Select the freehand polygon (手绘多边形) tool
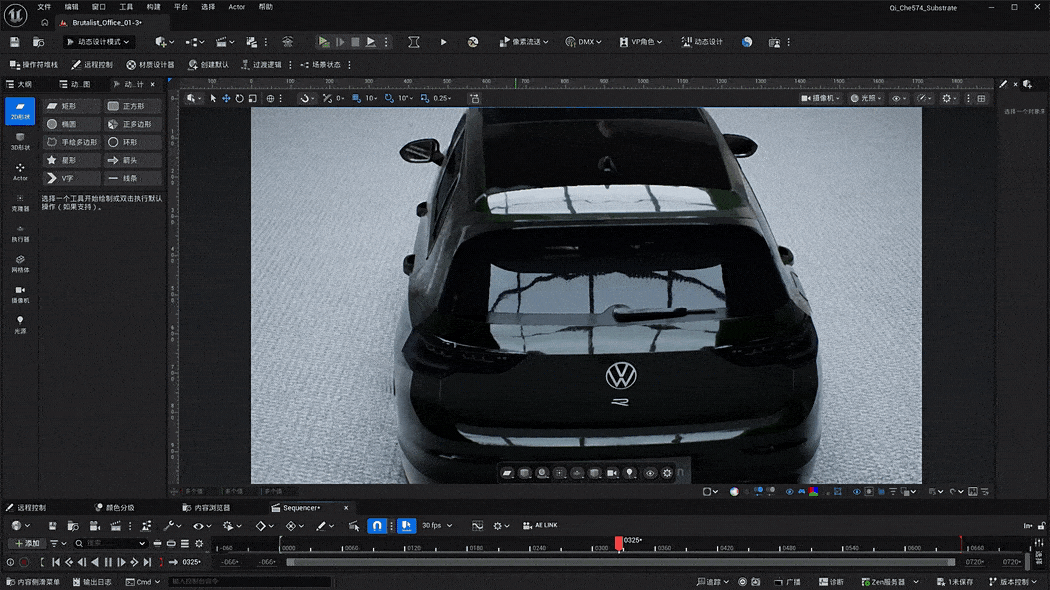The height and width of the screenshot is (590, 1050). click(x=72, y=142)
